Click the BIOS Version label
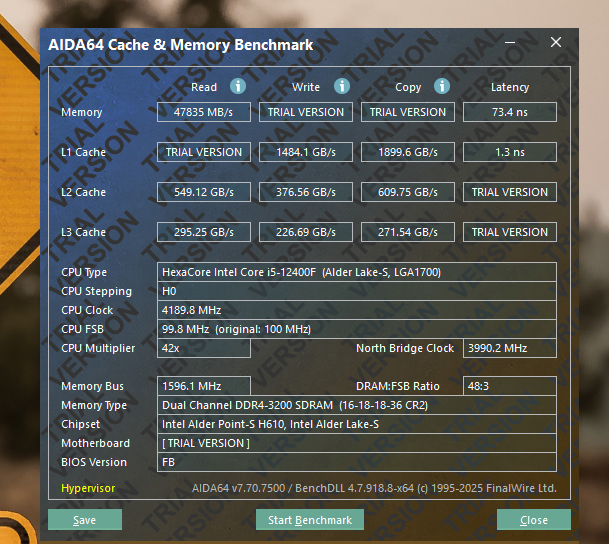 pyautogui.click(x=94, y=462)
